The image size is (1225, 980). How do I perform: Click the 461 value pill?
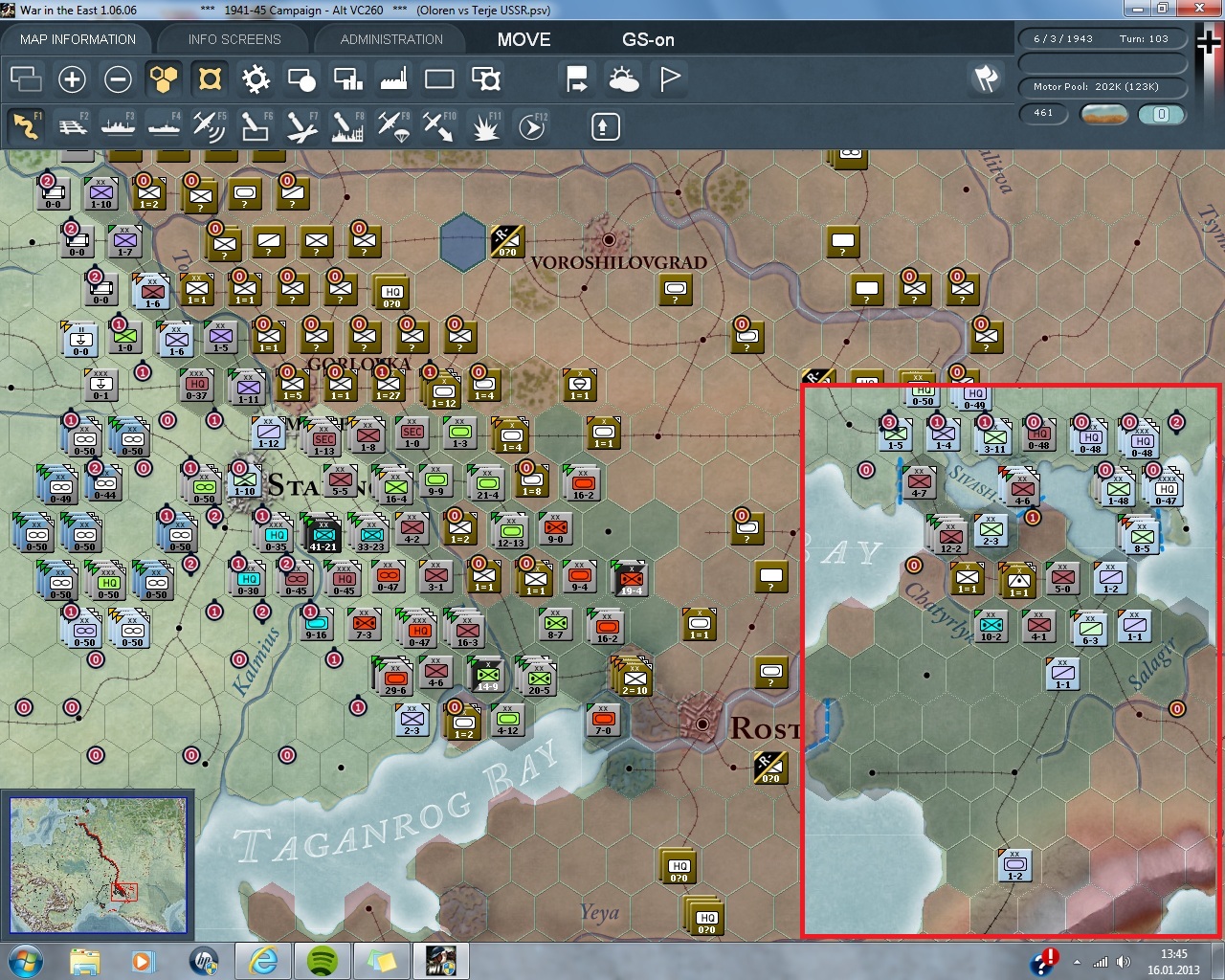(1043, 113)
